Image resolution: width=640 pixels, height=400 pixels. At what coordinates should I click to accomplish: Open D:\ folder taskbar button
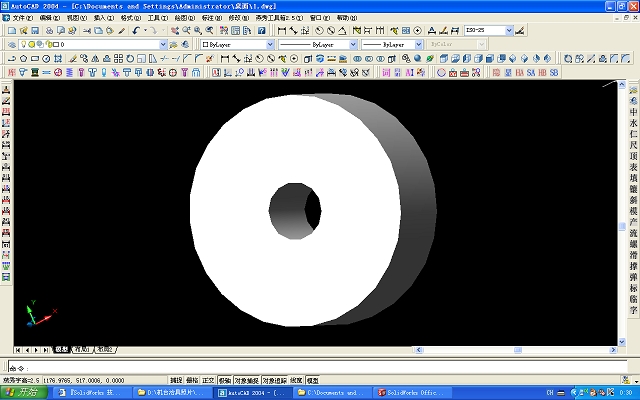point(173,393)
